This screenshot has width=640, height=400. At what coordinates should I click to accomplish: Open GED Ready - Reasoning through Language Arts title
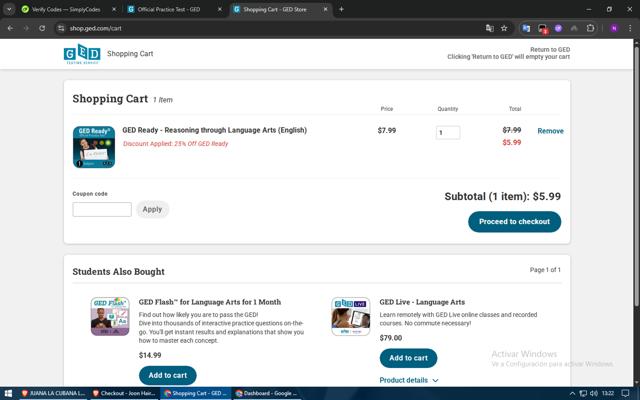214,130
